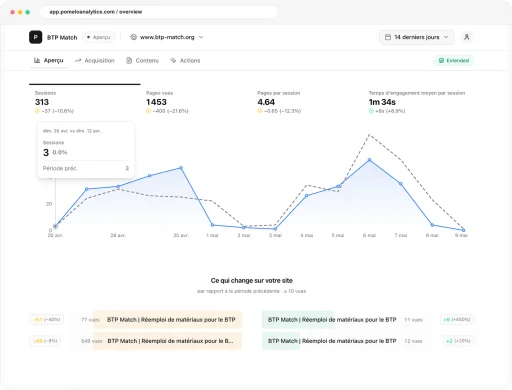This screenshot has height=390, width=512.
Task: Click the 6 mai peak data point on chart
Action: 369,160
